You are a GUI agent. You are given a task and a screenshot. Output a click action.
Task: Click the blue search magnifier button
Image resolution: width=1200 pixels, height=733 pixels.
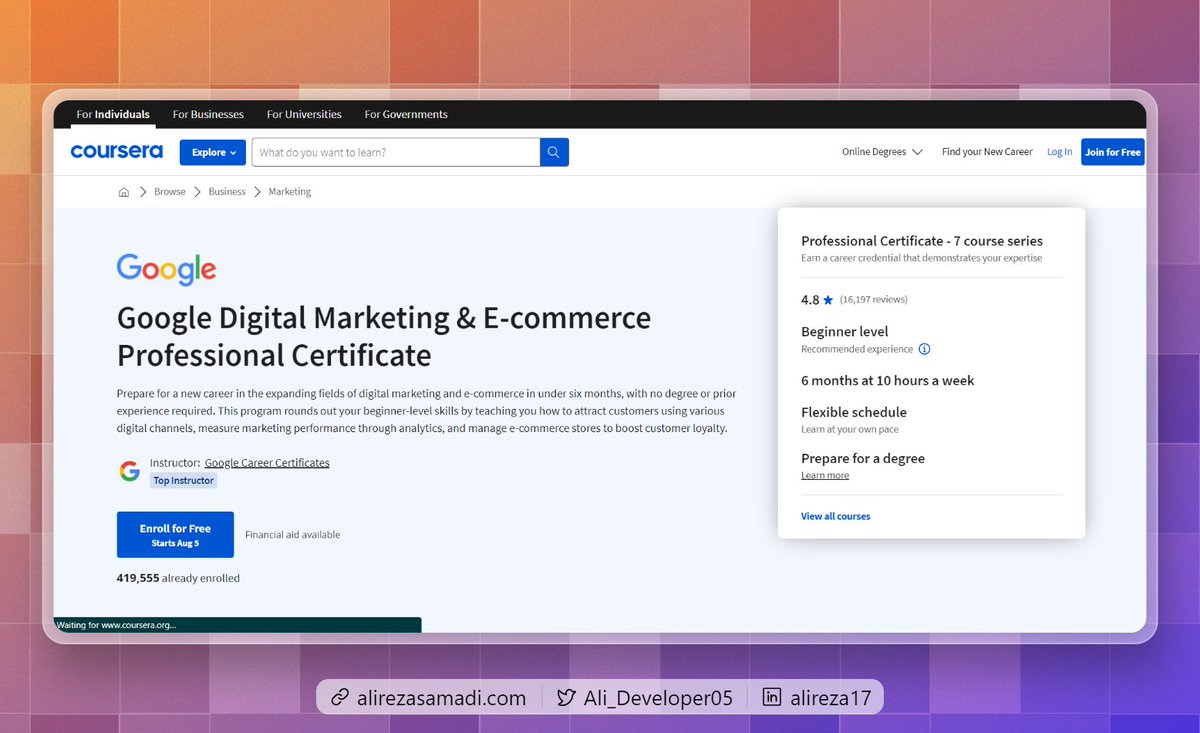[x=554, y=152]
